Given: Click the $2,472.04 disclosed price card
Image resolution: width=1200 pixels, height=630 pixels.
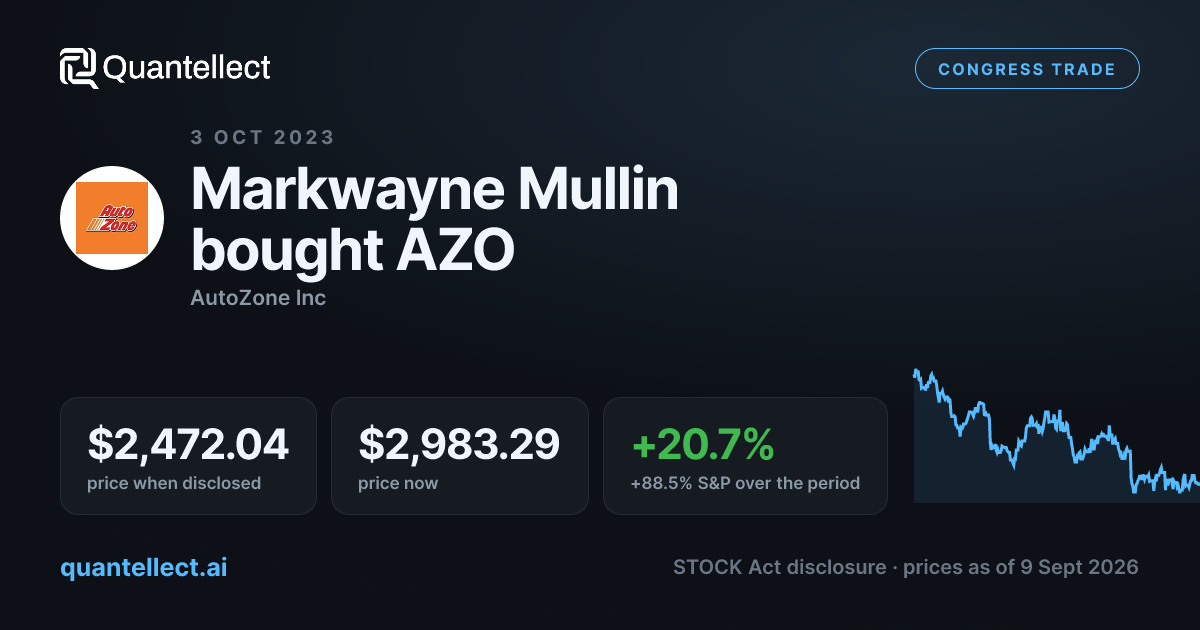Looking at the screenshot, I should pos(188,456).
